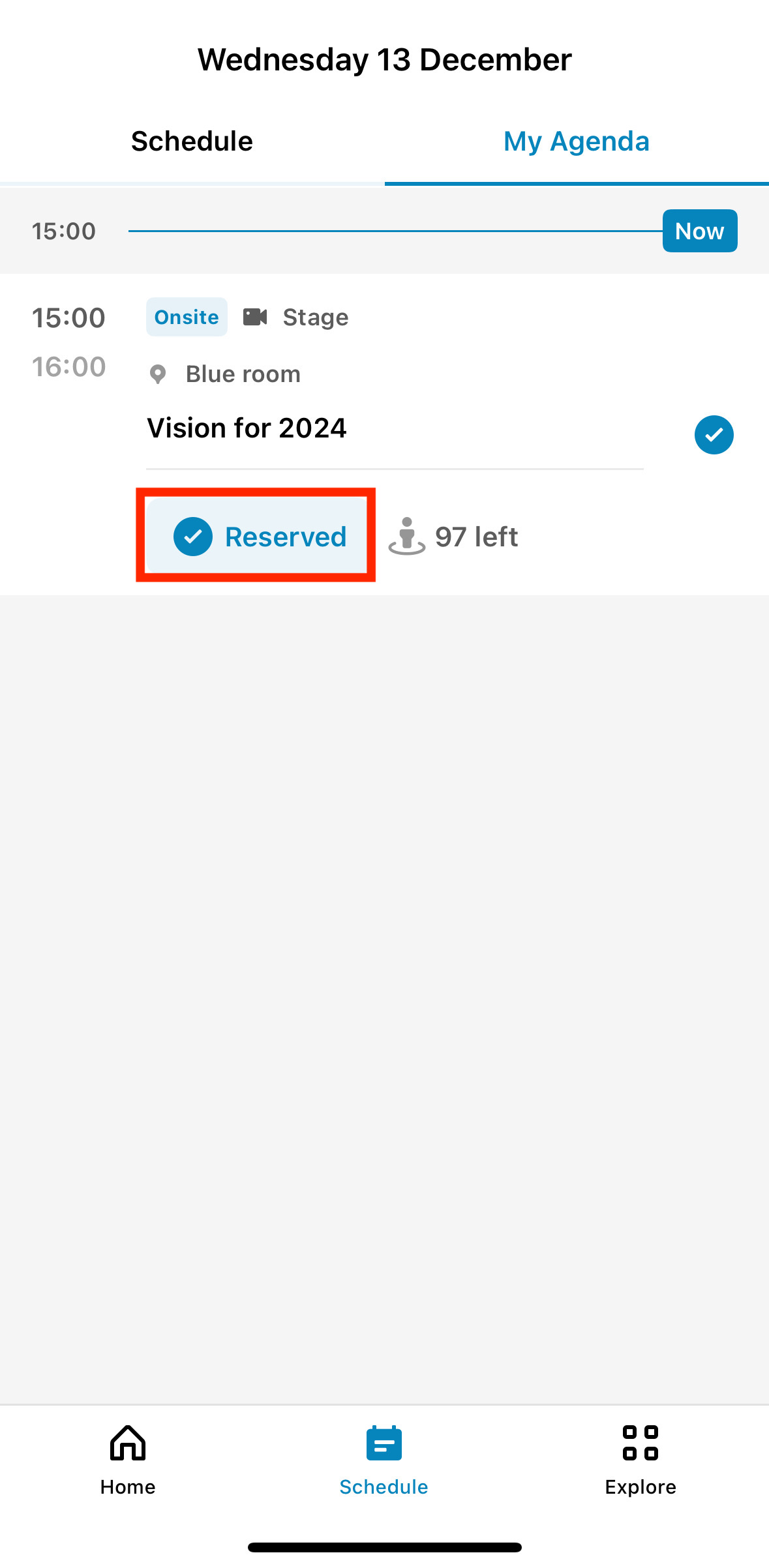Image resolution: width=769 pixels, height=1568 pixels.
Task: Tap the Blue room location text
Action: click(x=243, y=374)
